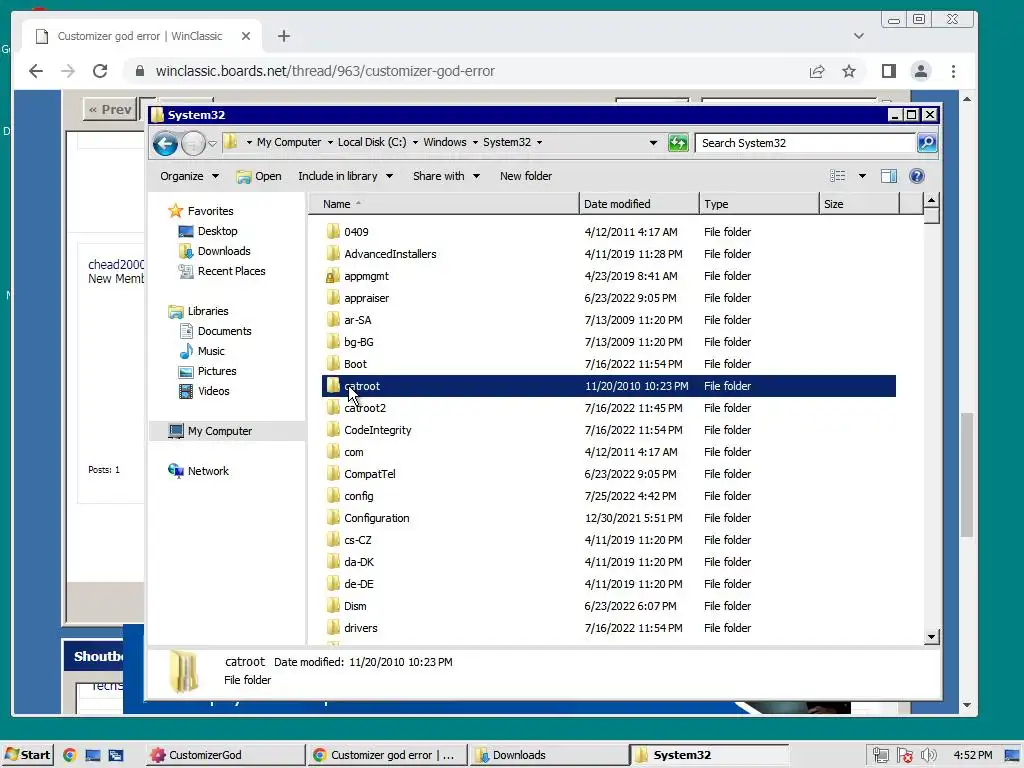Select the locked appmgmt folder icon
The height and width of the screenshot is (768, 1024).
pyautogui.click(x=333, y=276)
